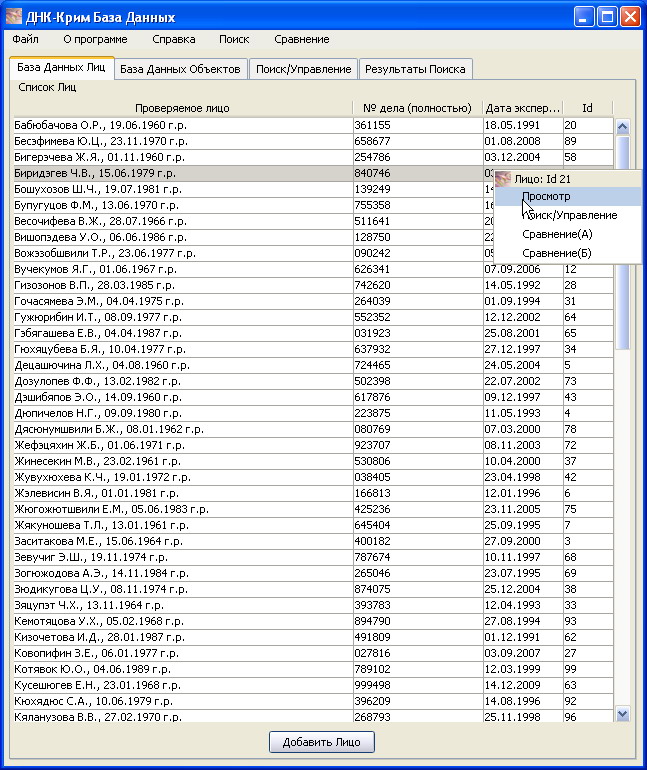Sort by Id column header
Viewport: 647px width, 770px height.
click(588, 108)
